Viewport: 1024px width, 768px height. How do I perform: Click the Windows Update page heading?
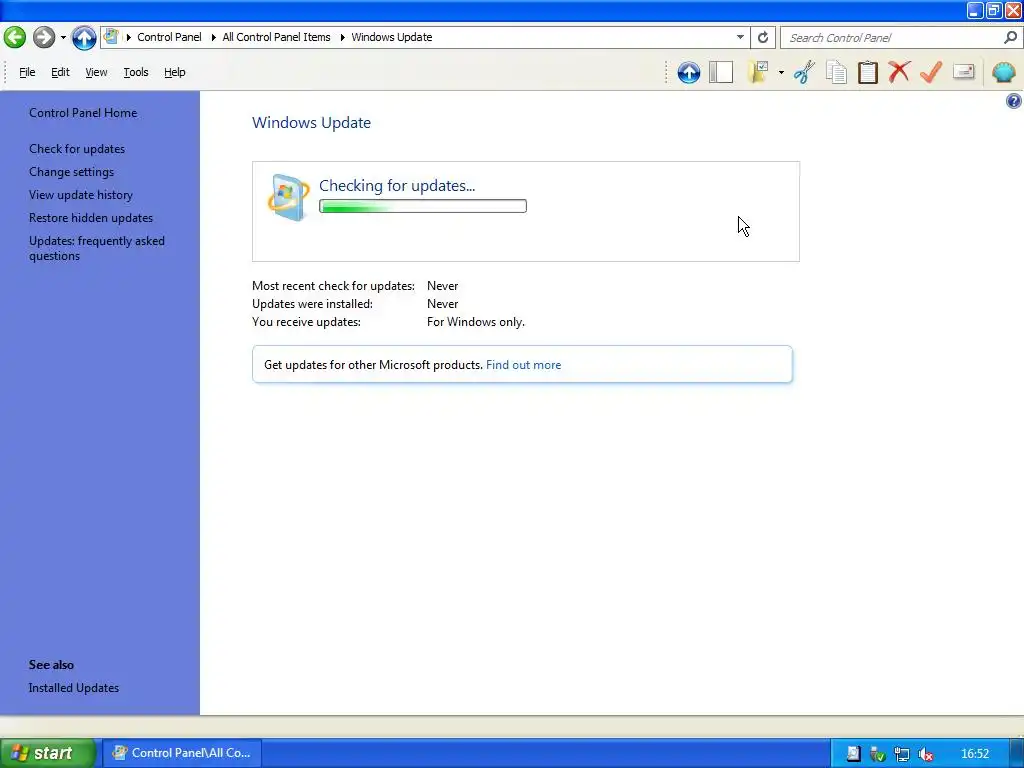coord(312,123)
